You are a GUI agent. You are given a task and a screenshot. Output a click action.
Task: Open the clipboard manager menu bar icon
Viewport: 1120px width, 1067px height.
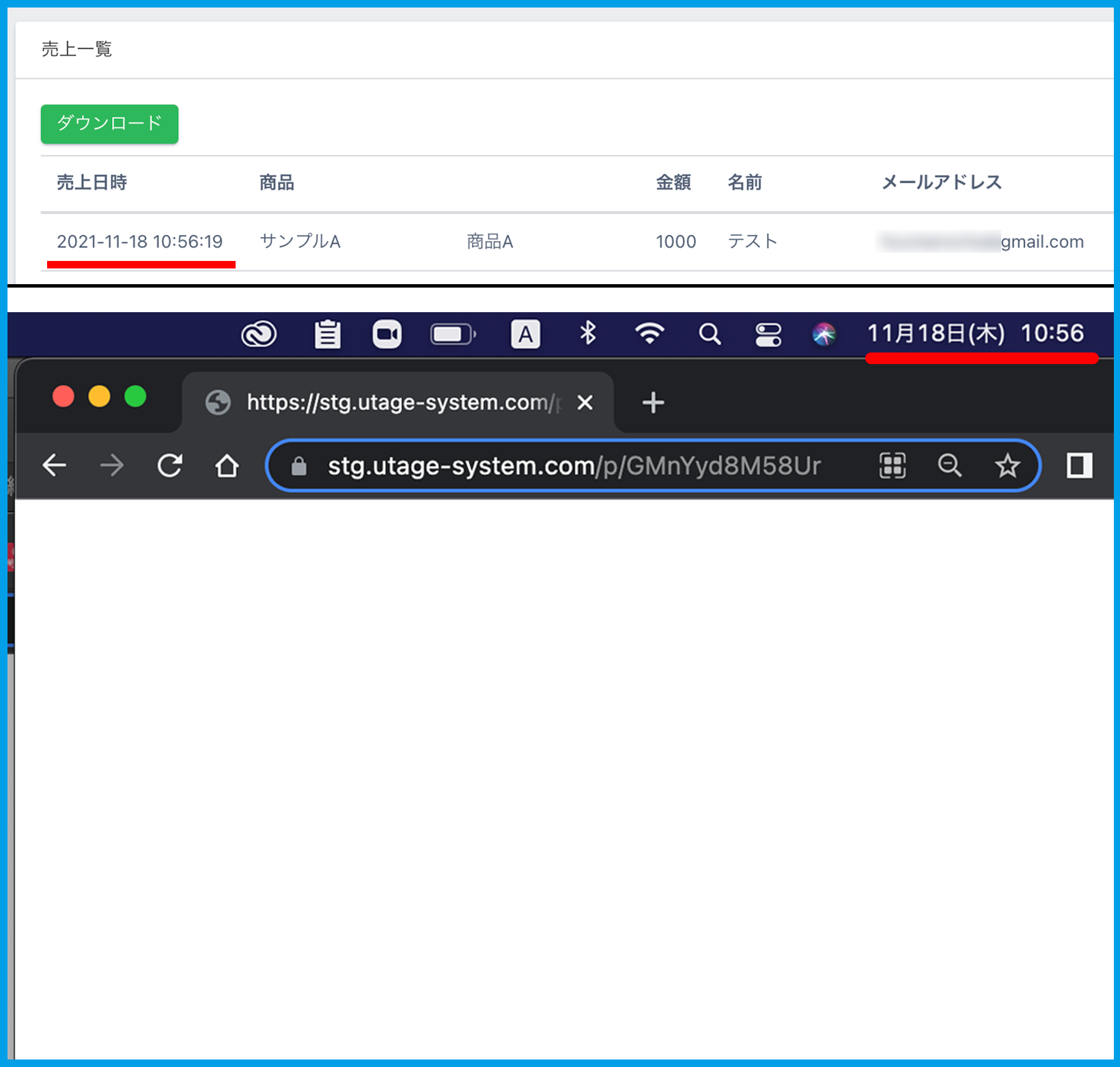327,334
